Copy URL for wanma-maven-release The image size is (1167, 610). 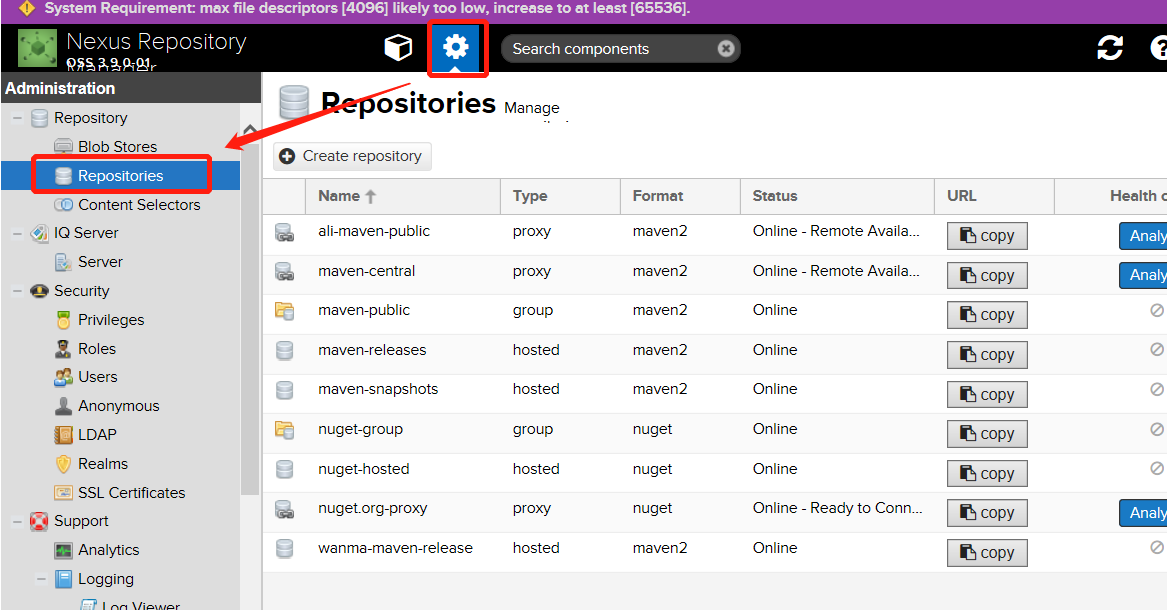pyautogui.click(x=987, y=553)
